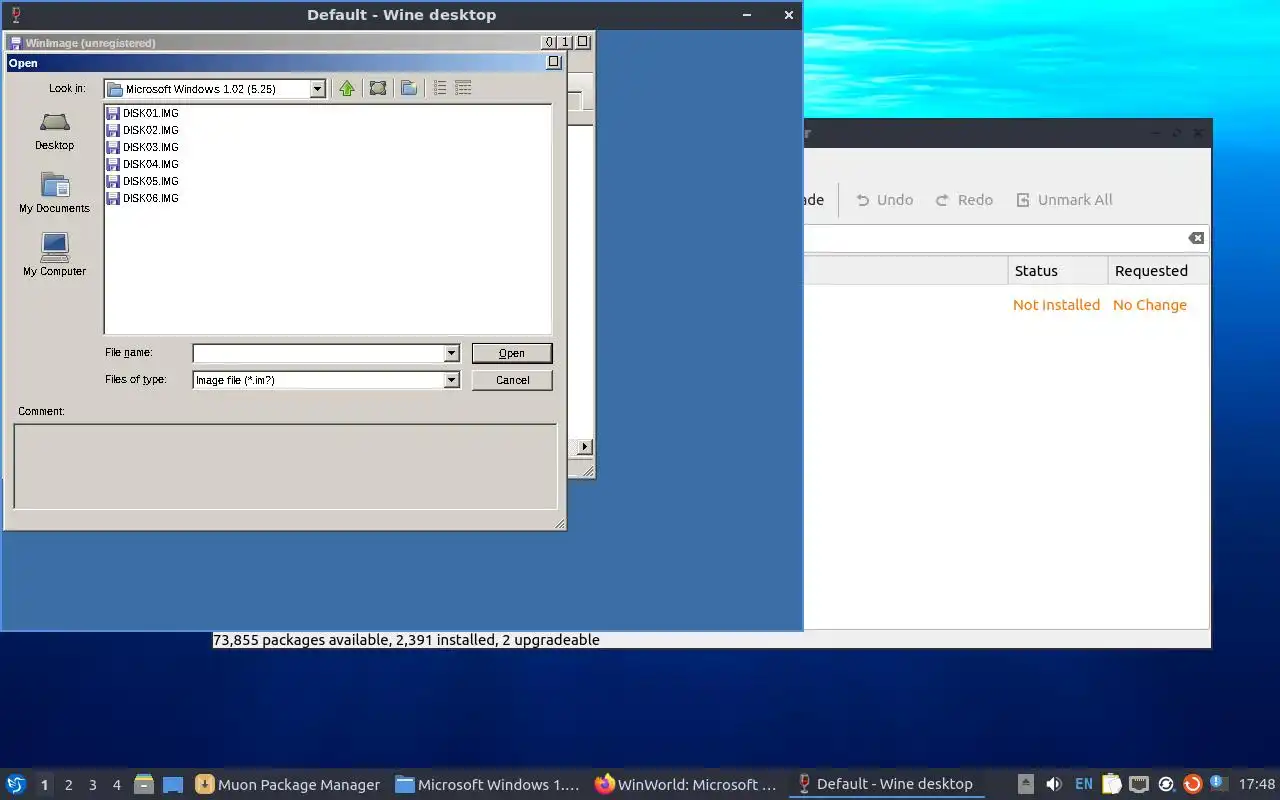Click the File name input field
Image resolution: width=1280 pixels, height=800 pixels.
[x=318, y=353]
